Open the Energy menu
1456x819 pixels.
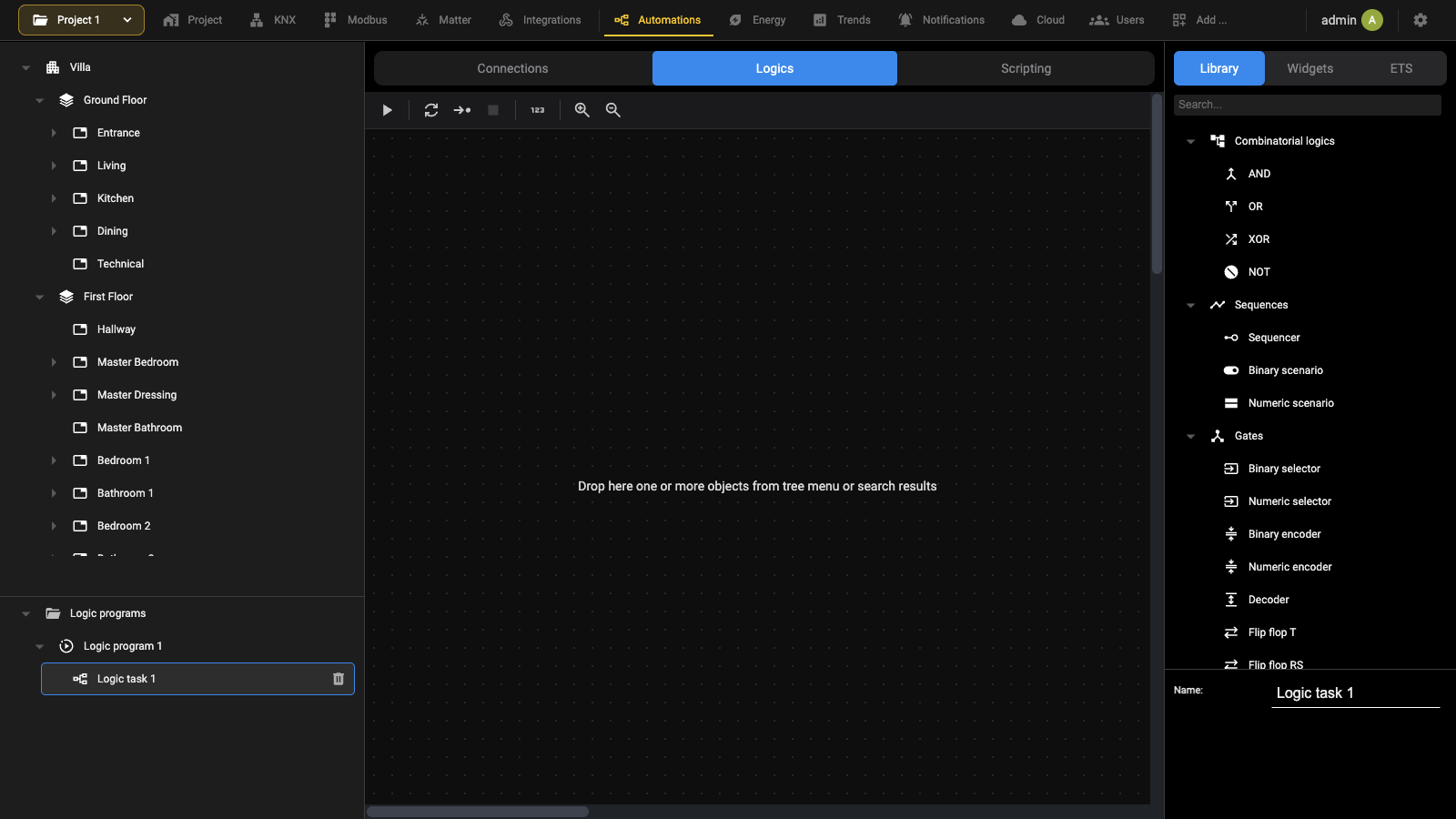click(758, 20)
